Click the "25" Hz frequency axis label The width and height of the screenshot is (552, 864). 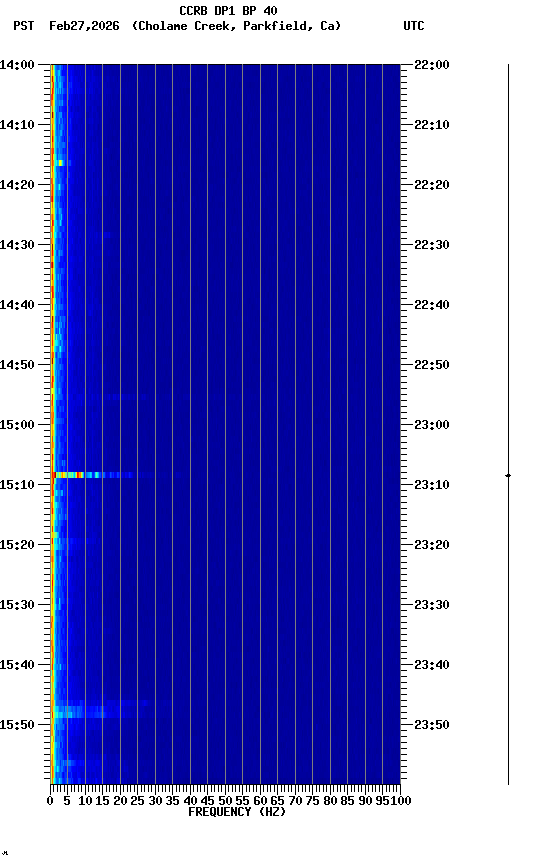tap(138, 801)
